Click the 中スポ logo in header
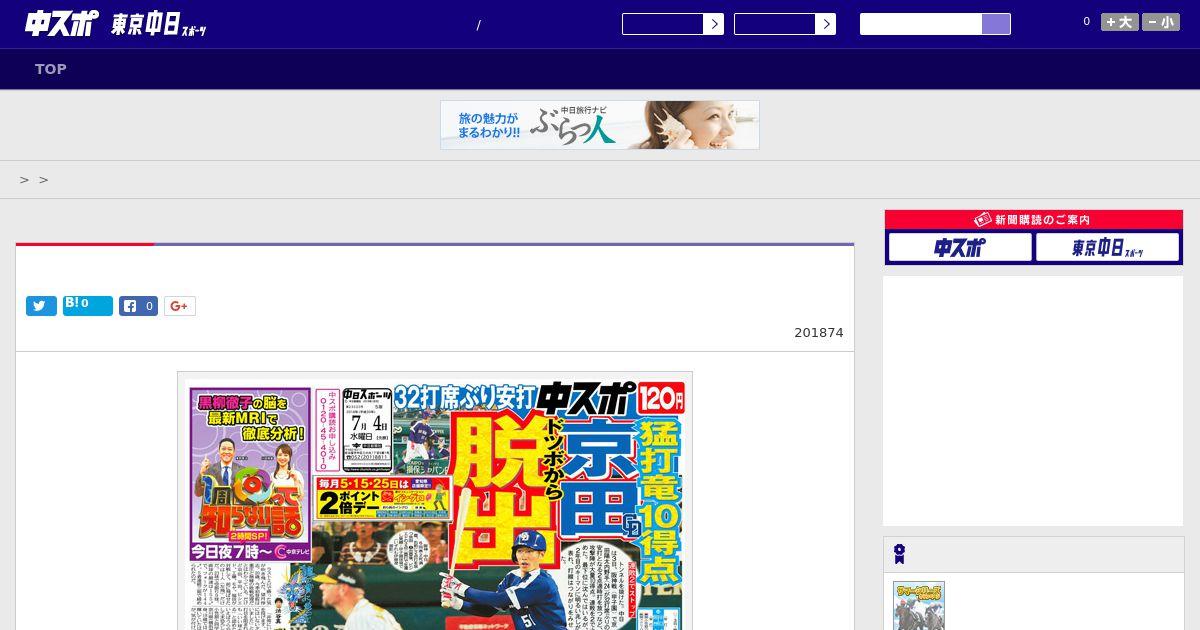The height and width of the screenshot is (630, 1200). pyautogui.click(x=60, y=24)
